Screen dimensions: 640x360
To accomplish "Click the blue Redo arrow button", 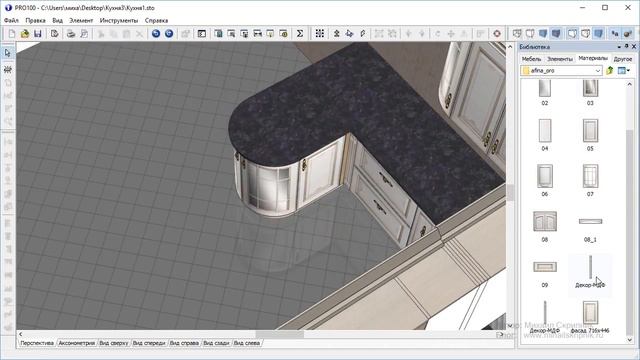I will [x=169, y=33].
